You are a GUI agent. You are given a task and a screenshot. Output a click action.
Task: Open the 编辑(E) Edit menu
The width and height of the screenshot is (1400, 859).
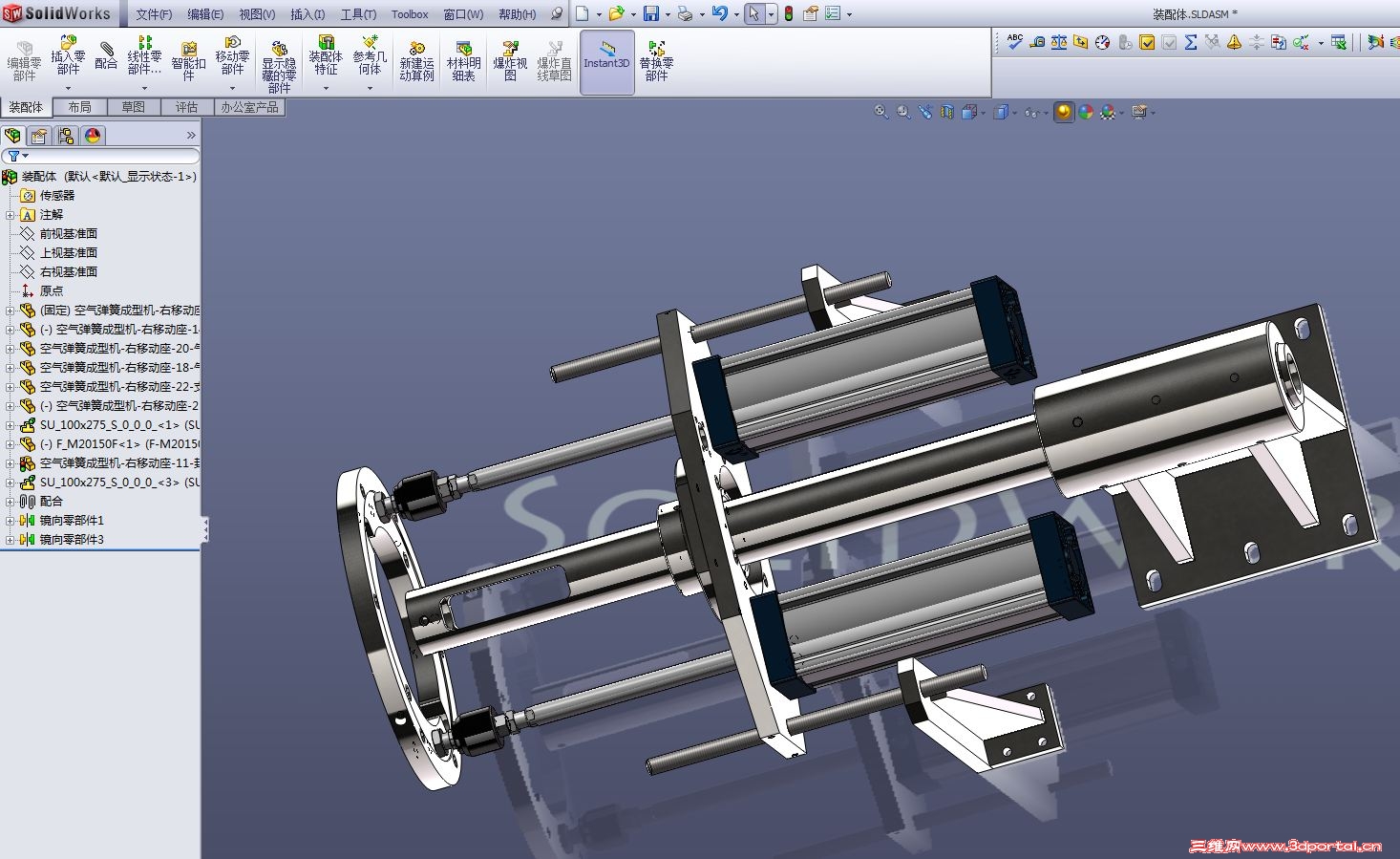click(x=205, y=14)
